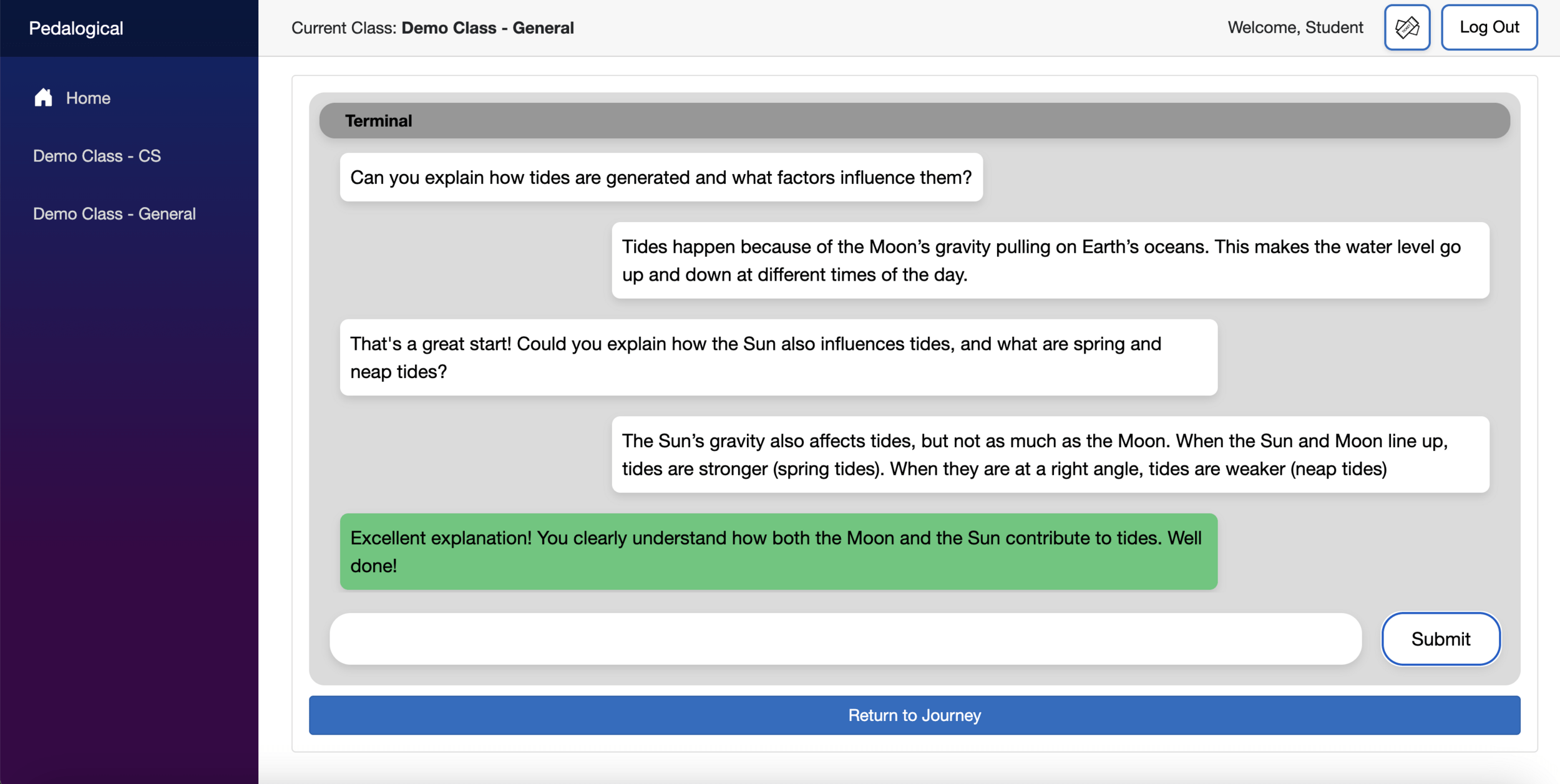Image resolution: width=1560 pixels, height=784 pixels.
Task: Select the Moon's gravity reply bubble
Action: click(1050, 260)
